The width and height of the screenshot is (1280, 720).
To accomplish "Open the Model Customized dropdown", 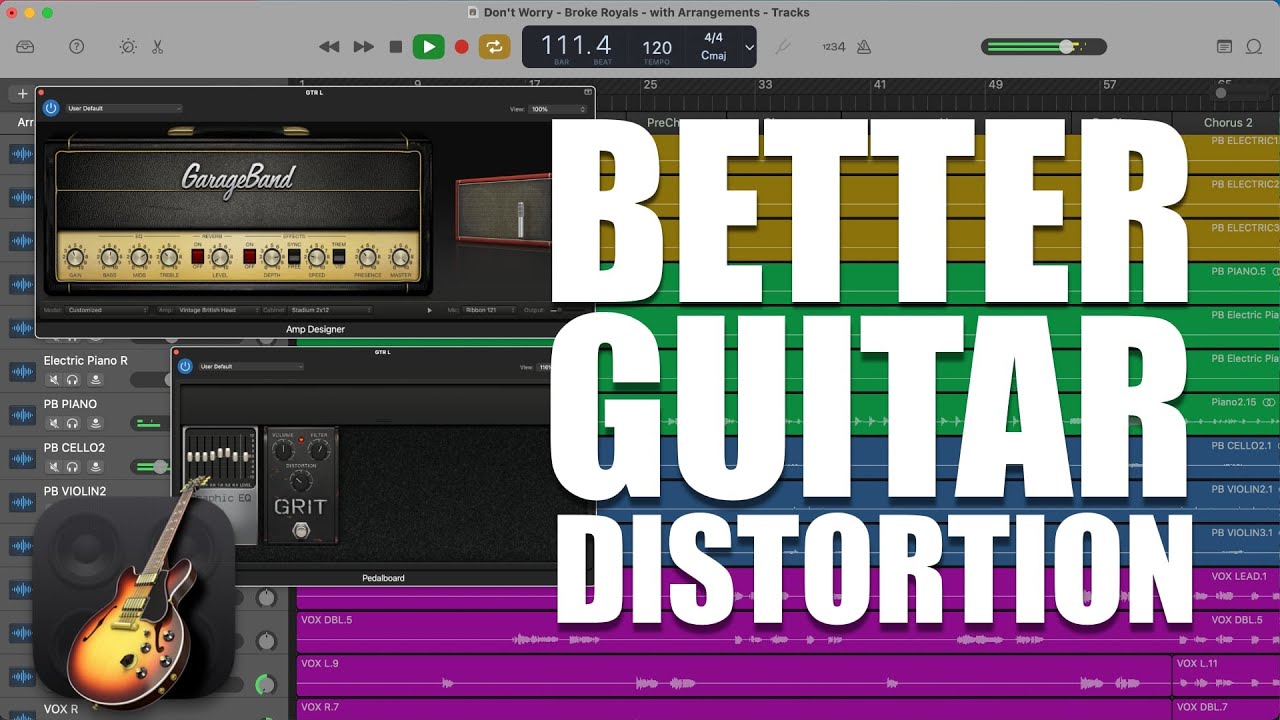I will (108, 310).
